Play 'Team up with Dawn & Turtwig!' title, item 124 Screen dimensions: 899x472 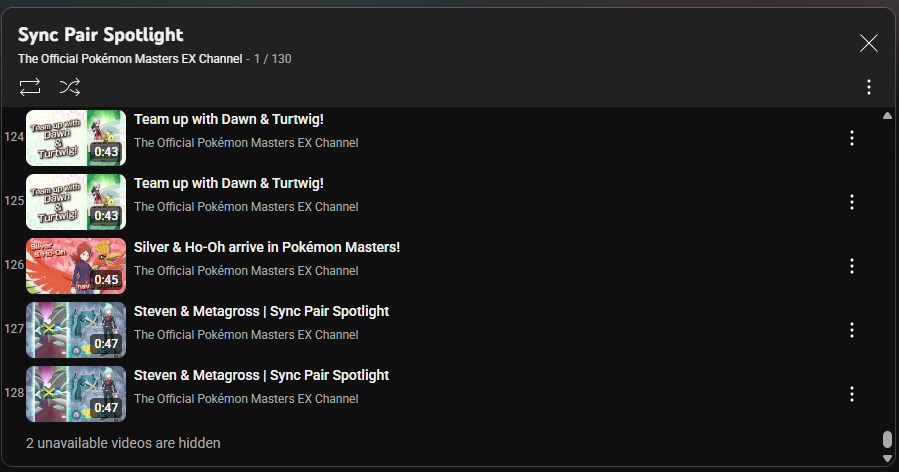(x=229, y=119)
